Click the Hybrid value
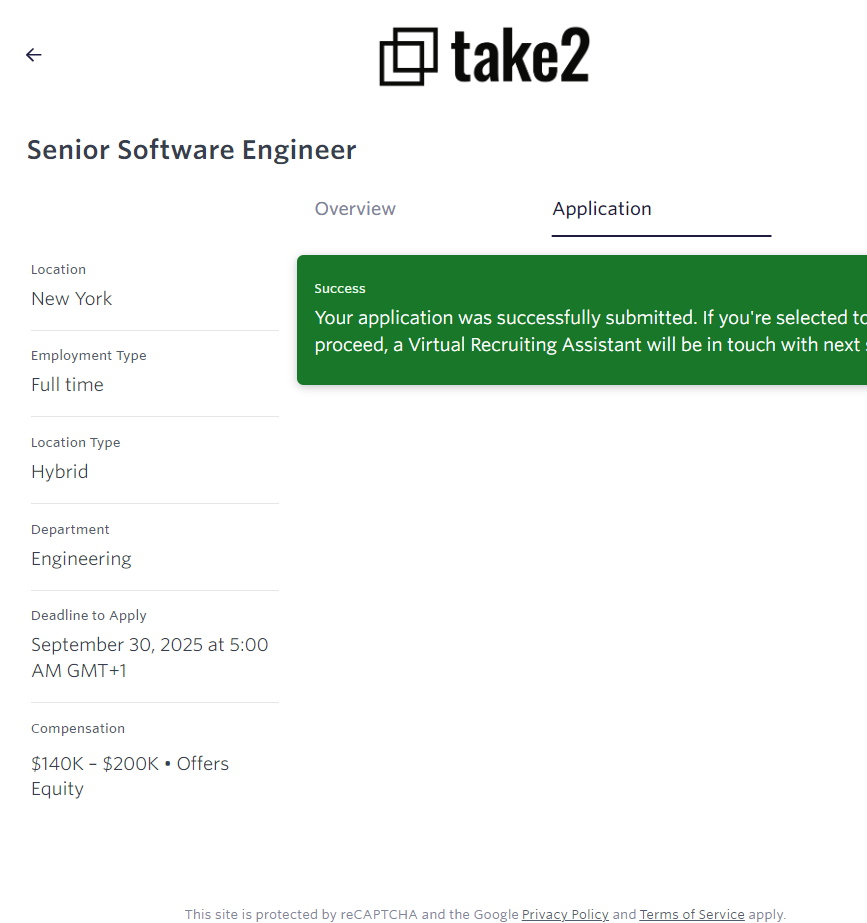 59,472
